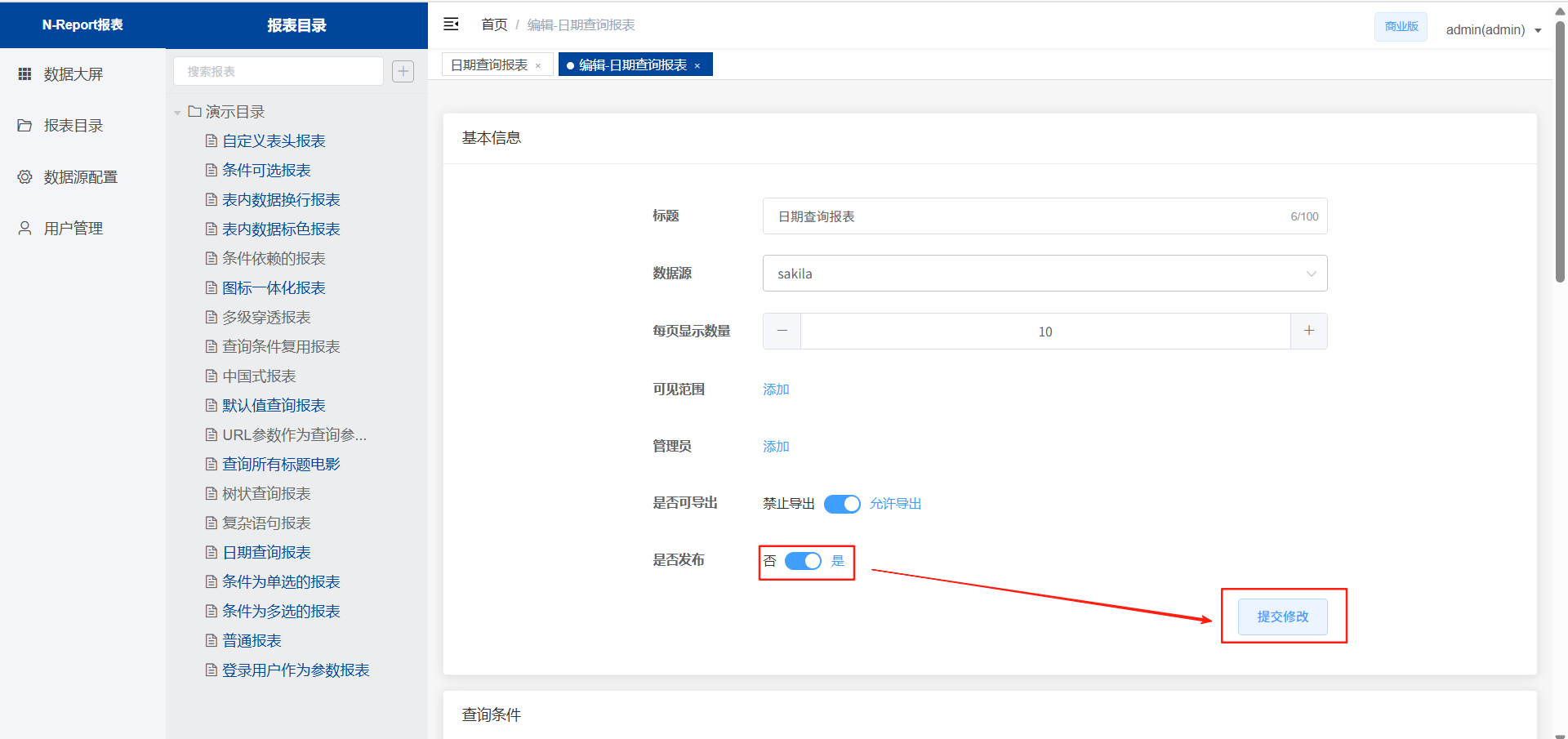Click 添加 link next to 可见范围
Viewport: 1568px width, 739px height.
coord(776,390)
